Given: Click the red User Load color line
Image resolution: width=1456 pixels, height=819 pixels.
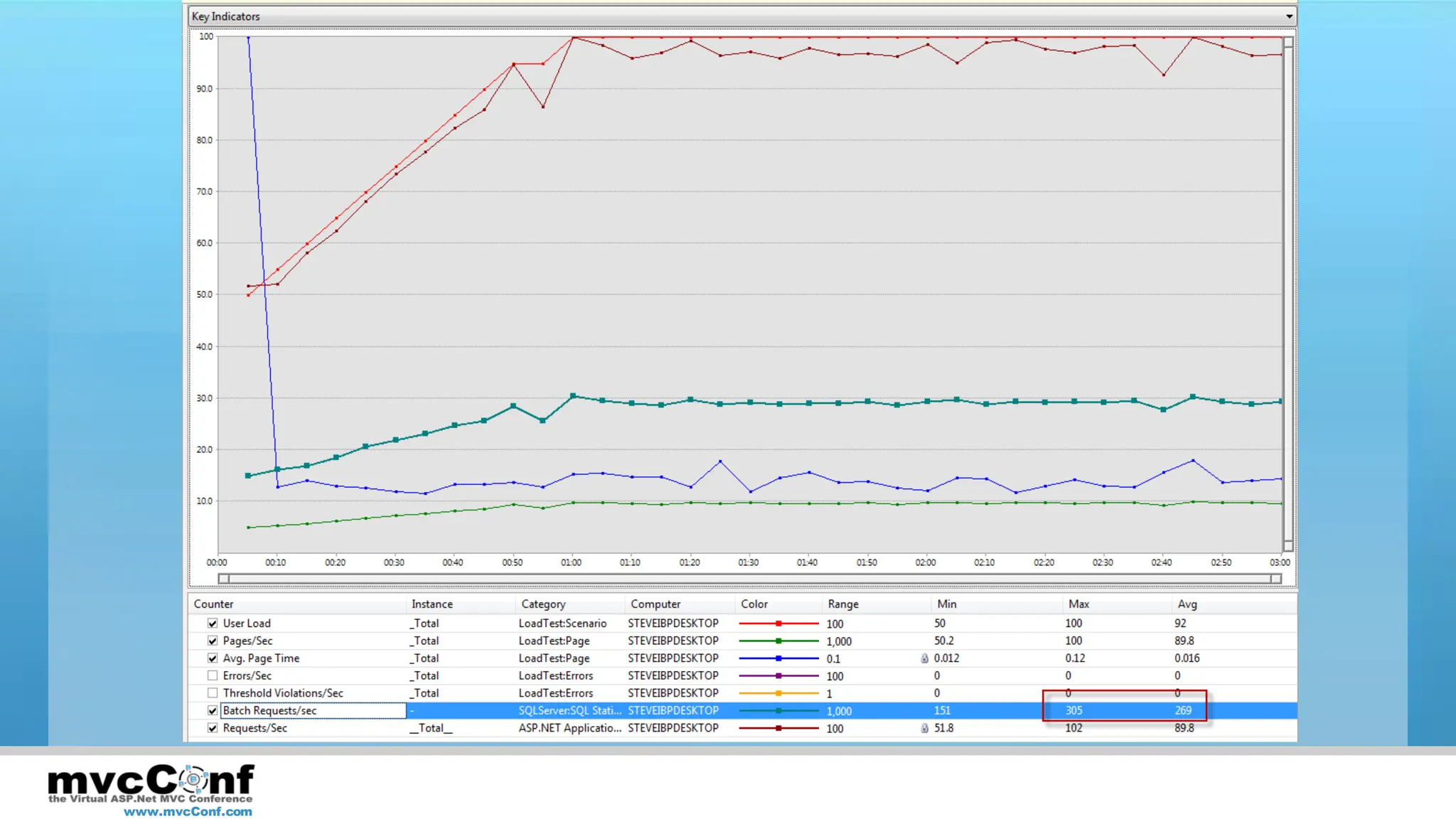Looking at the screenshot, I should click(778, 623).
